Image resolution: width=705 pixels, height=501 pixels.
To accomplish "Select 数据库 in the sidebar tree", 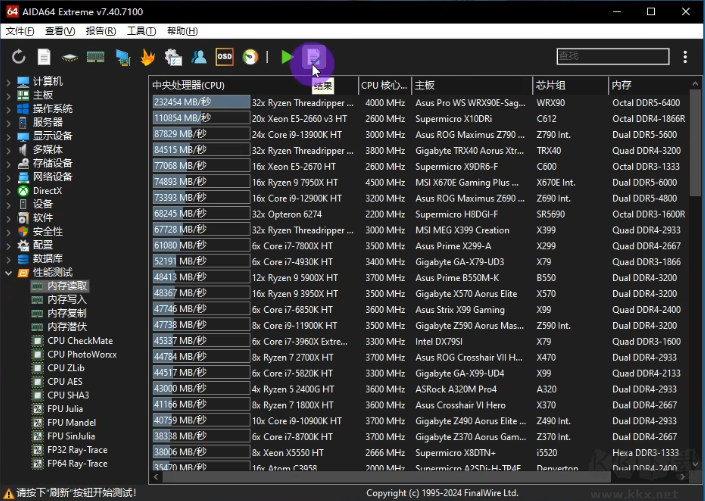I will coord(48,259).
